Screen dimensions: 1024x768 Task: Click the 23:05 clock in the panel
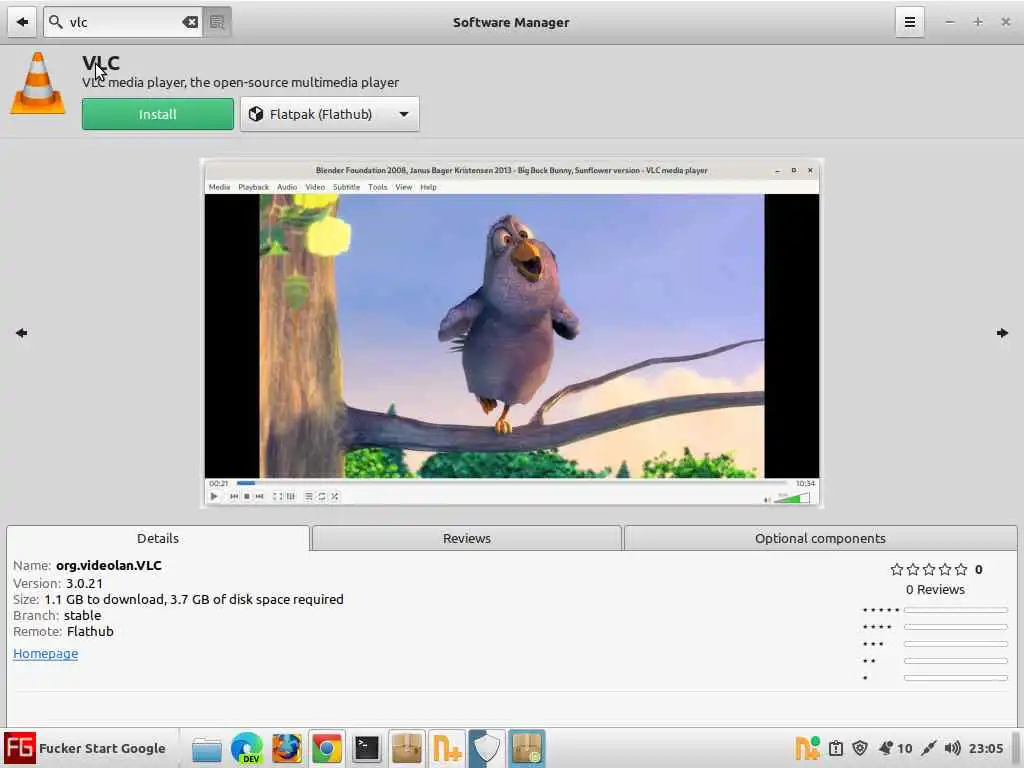(x=985, y=748)
